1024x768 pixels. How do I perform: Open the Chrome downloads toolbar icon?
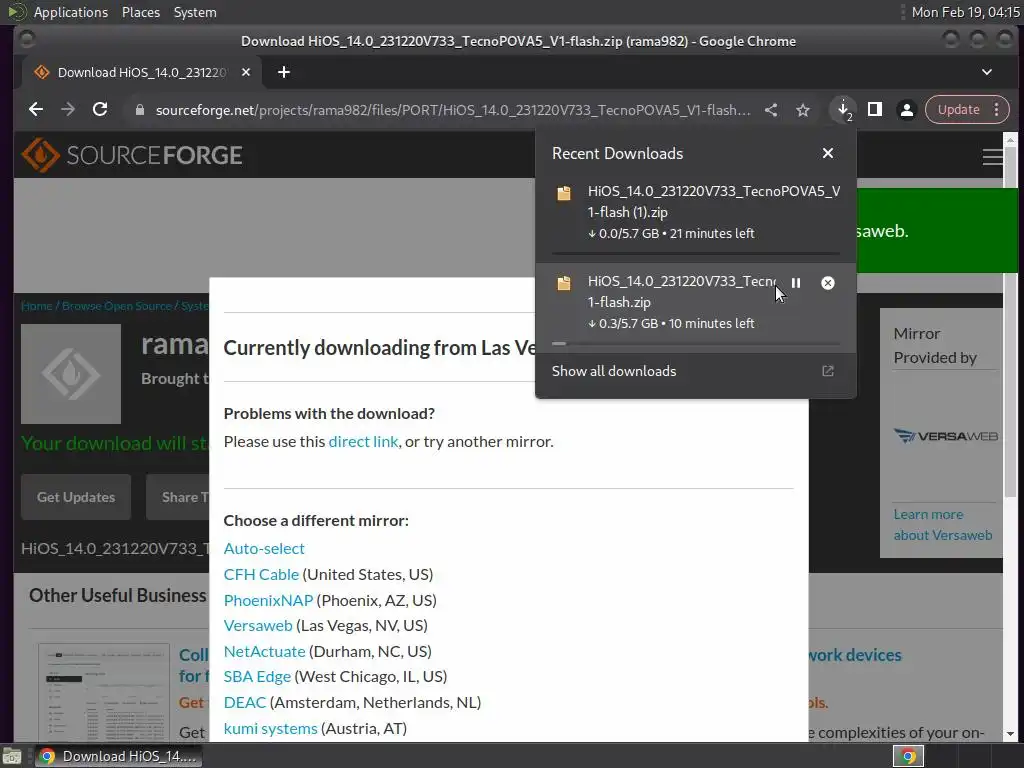point(843,110)
